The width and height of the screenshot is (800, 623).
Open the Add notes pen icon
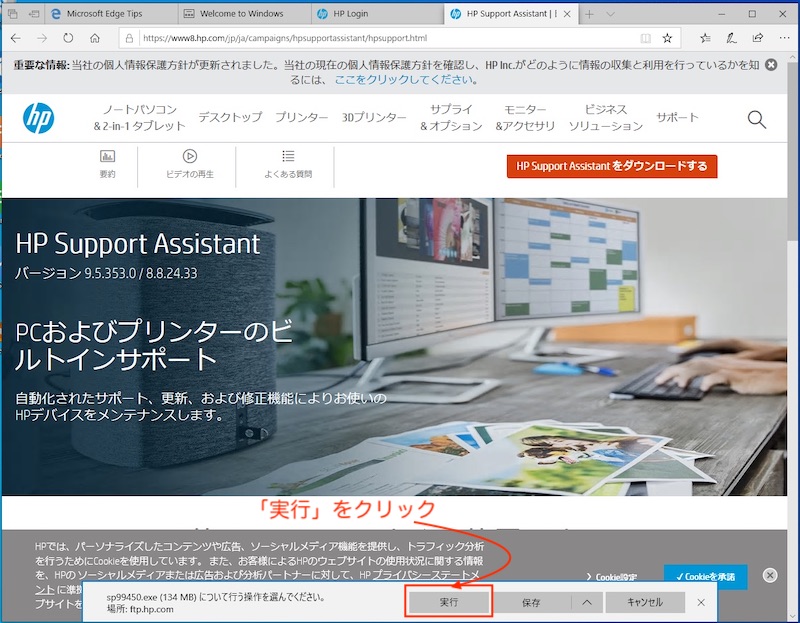731,38
